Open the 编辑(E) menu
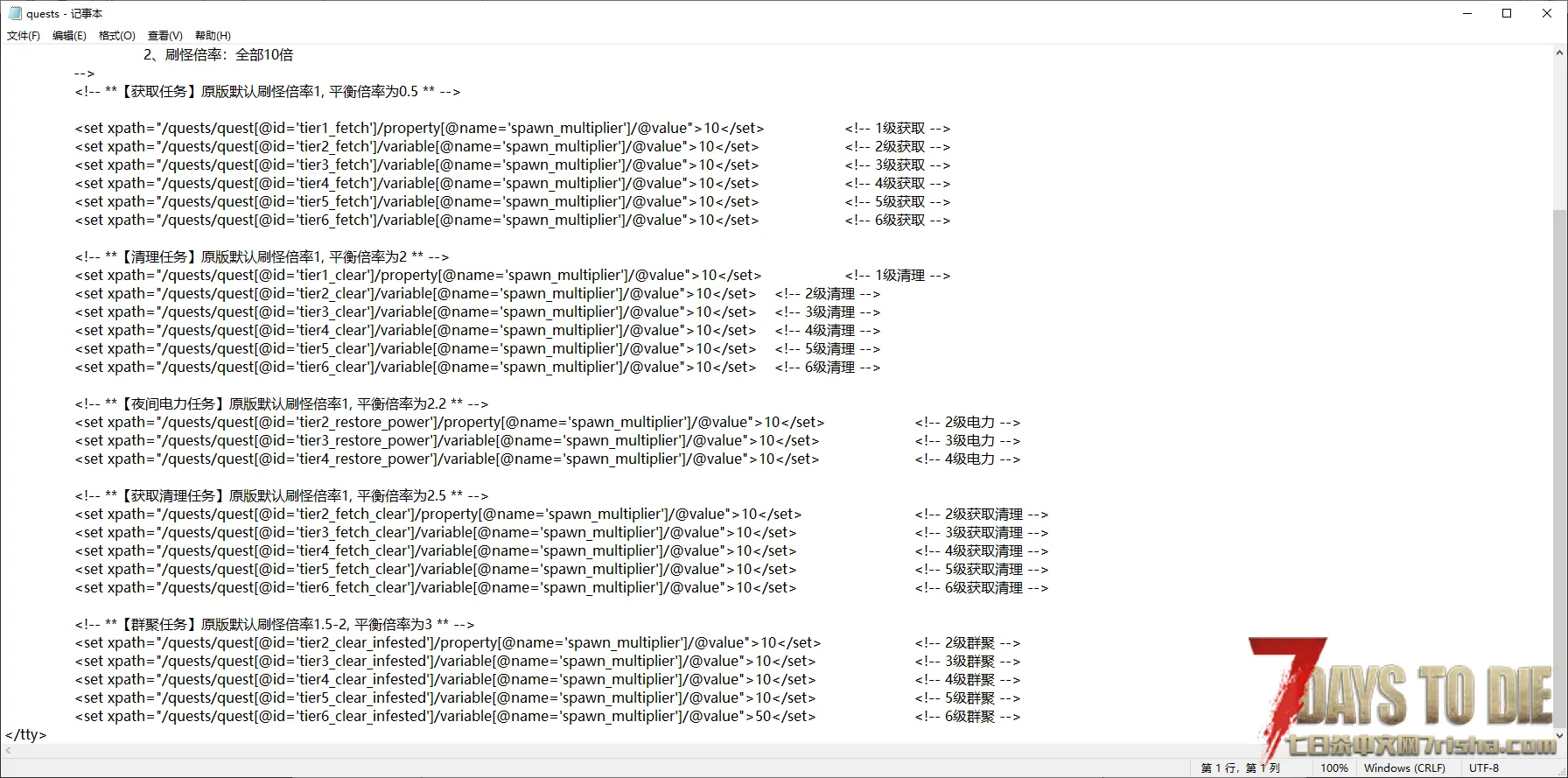Viewport: 1568px width, 778px height. pyautogui.click(x=69, y=36)
